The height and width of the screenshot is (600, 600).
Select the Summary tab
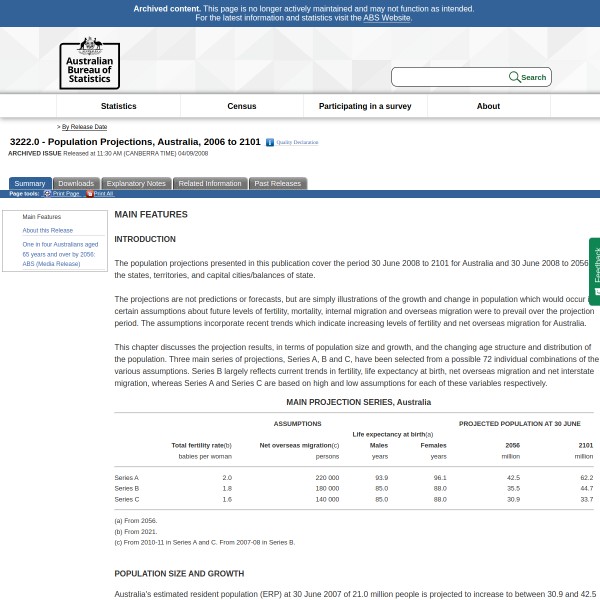tap(30, 184)
